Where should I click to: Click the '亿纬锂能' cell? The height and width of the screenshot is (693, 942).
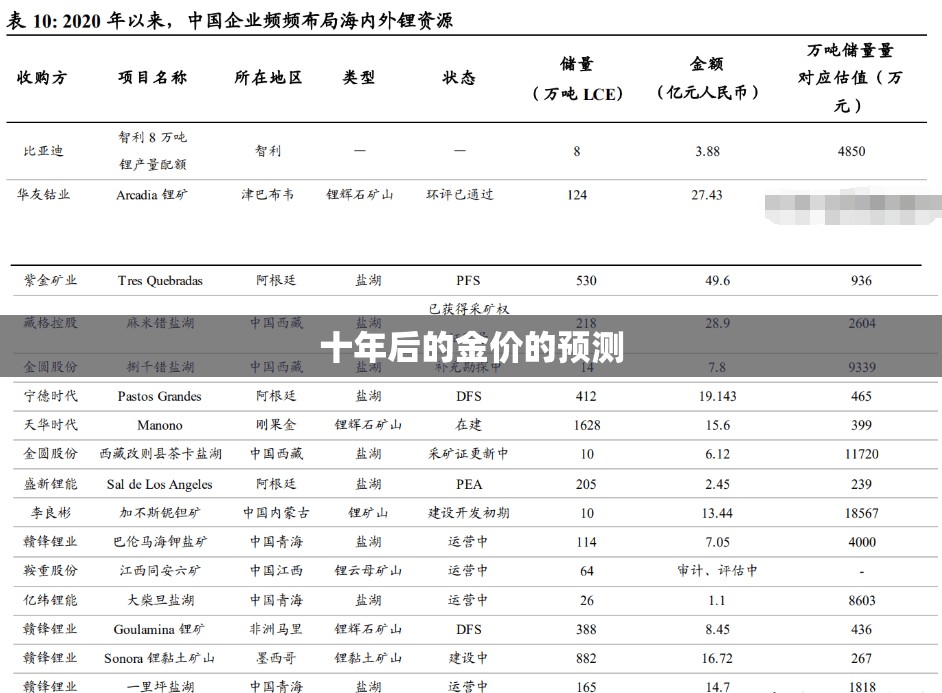50,600
